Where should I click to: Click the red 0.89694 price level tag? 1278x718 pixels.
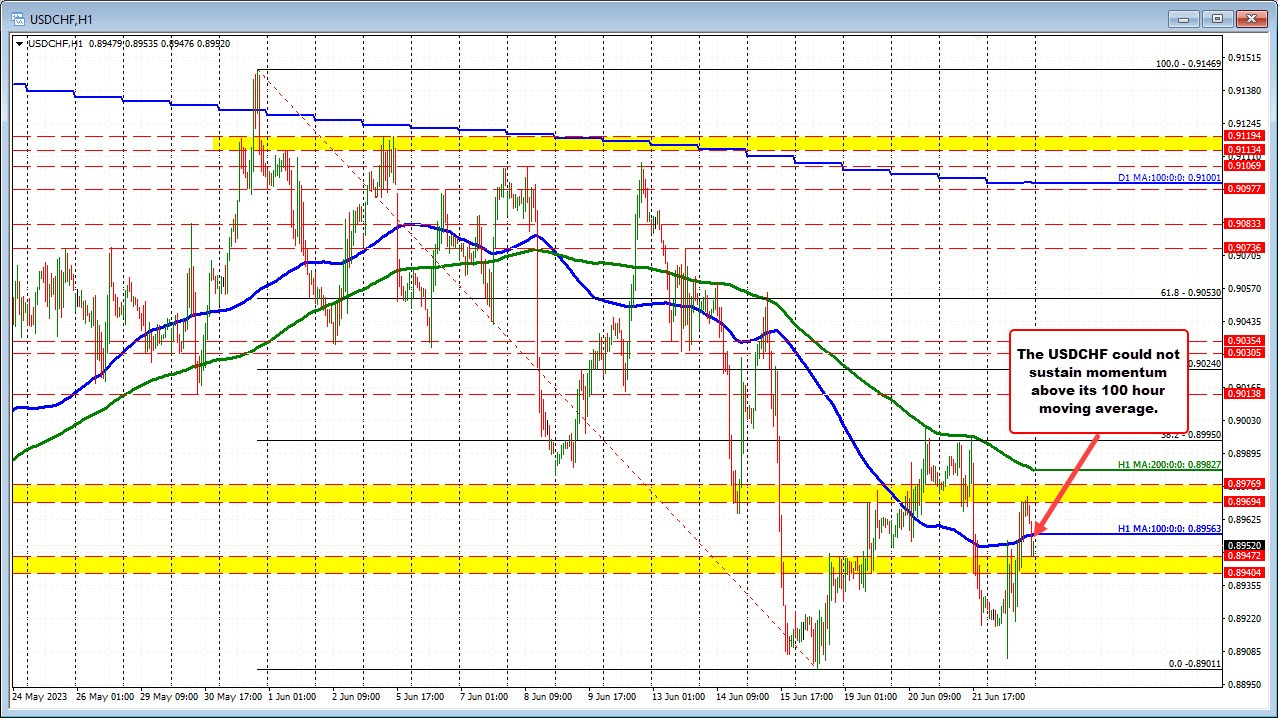1244,502
